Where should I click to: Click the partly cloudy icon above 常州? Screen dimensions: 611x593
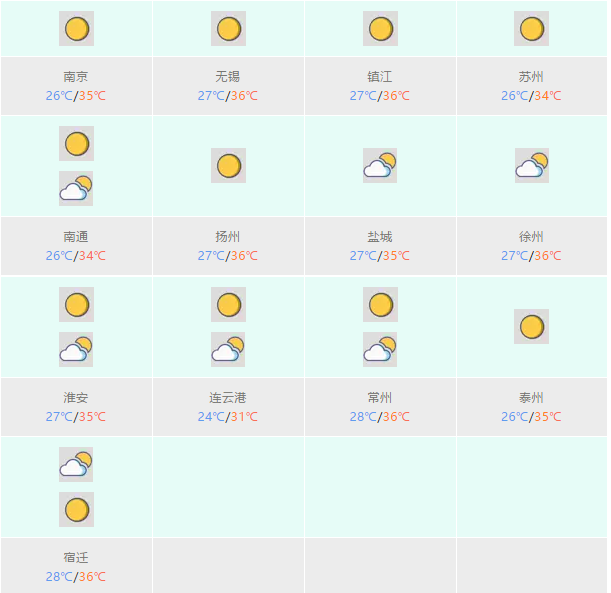click(380, 349)
